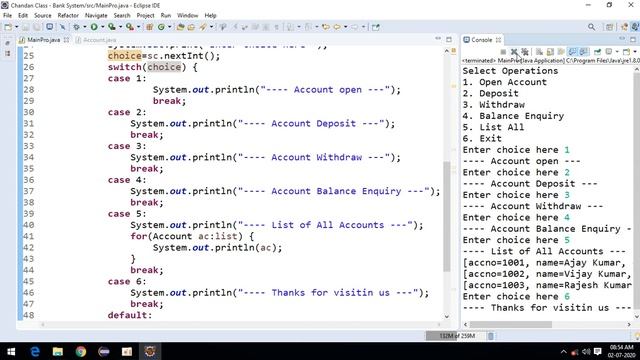Open Coverage dropdown arrow
Image resolution: width=640 pixels, height=360 pixels.
[x=120, y=27]
